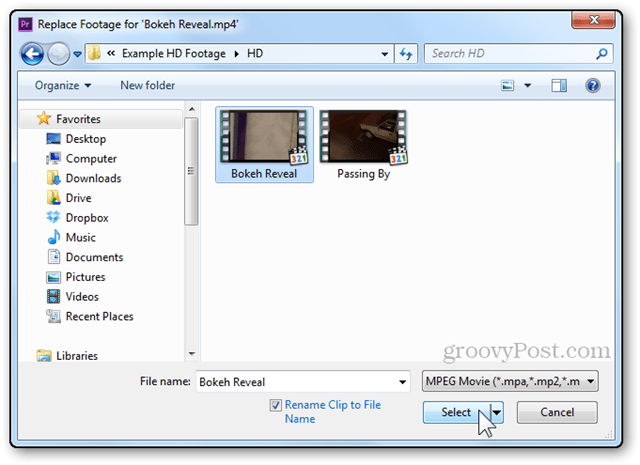This screenshot has width=640, height=465.
Task: Click the Libraries folder icon
Action: (44, 356)
